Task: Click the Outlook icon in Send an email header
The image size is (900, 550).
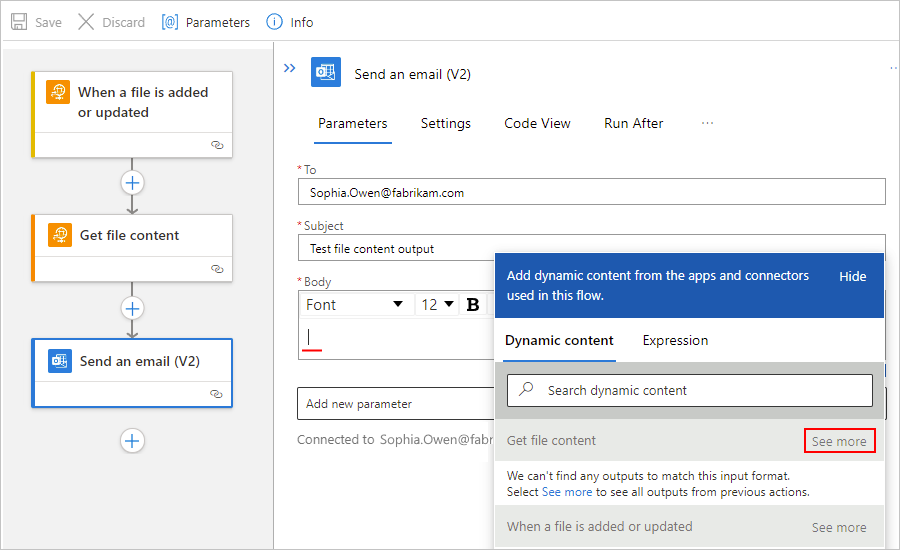Action: (x=326, y=74)
